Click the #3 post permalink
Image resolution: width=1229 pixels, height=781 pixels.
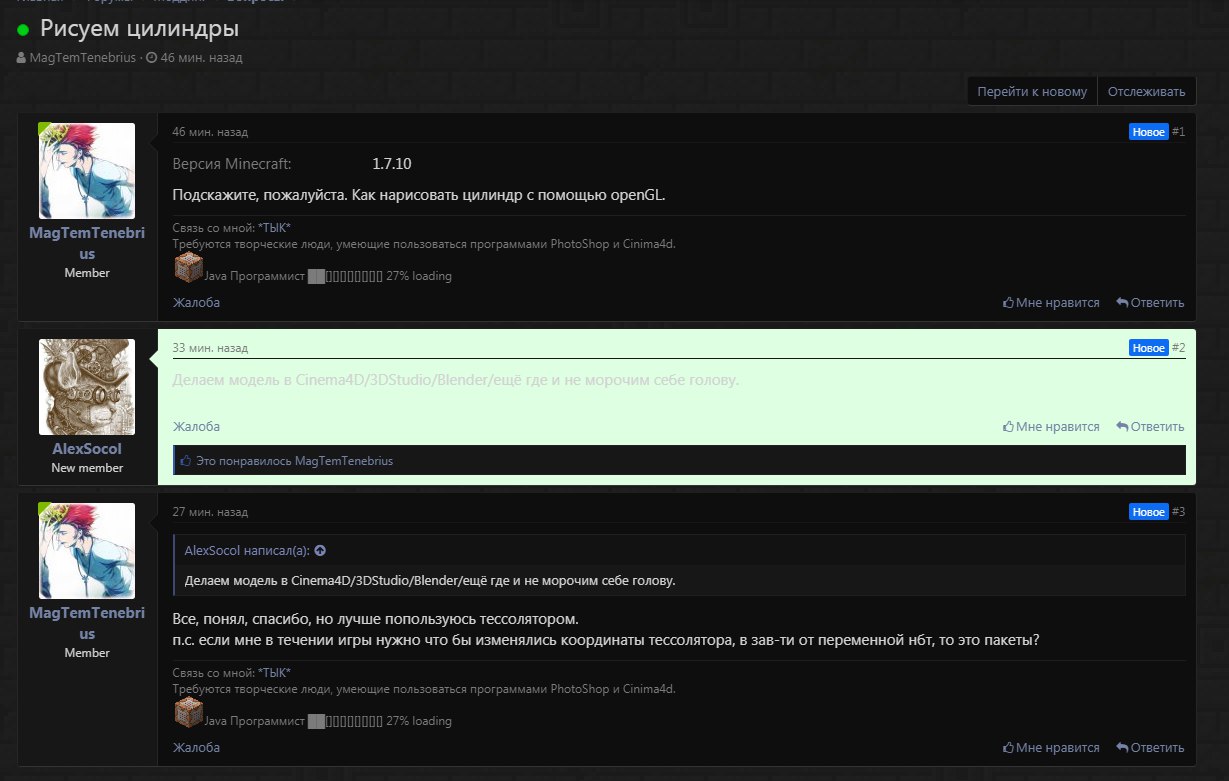pos(1179,512)
